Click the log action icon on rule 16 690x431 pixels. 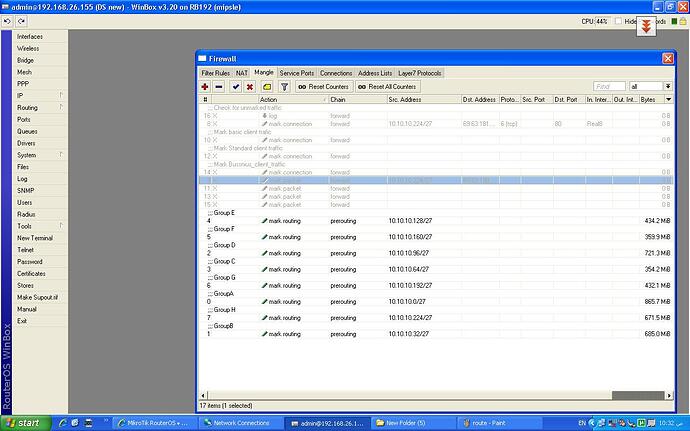coord(264,116)
